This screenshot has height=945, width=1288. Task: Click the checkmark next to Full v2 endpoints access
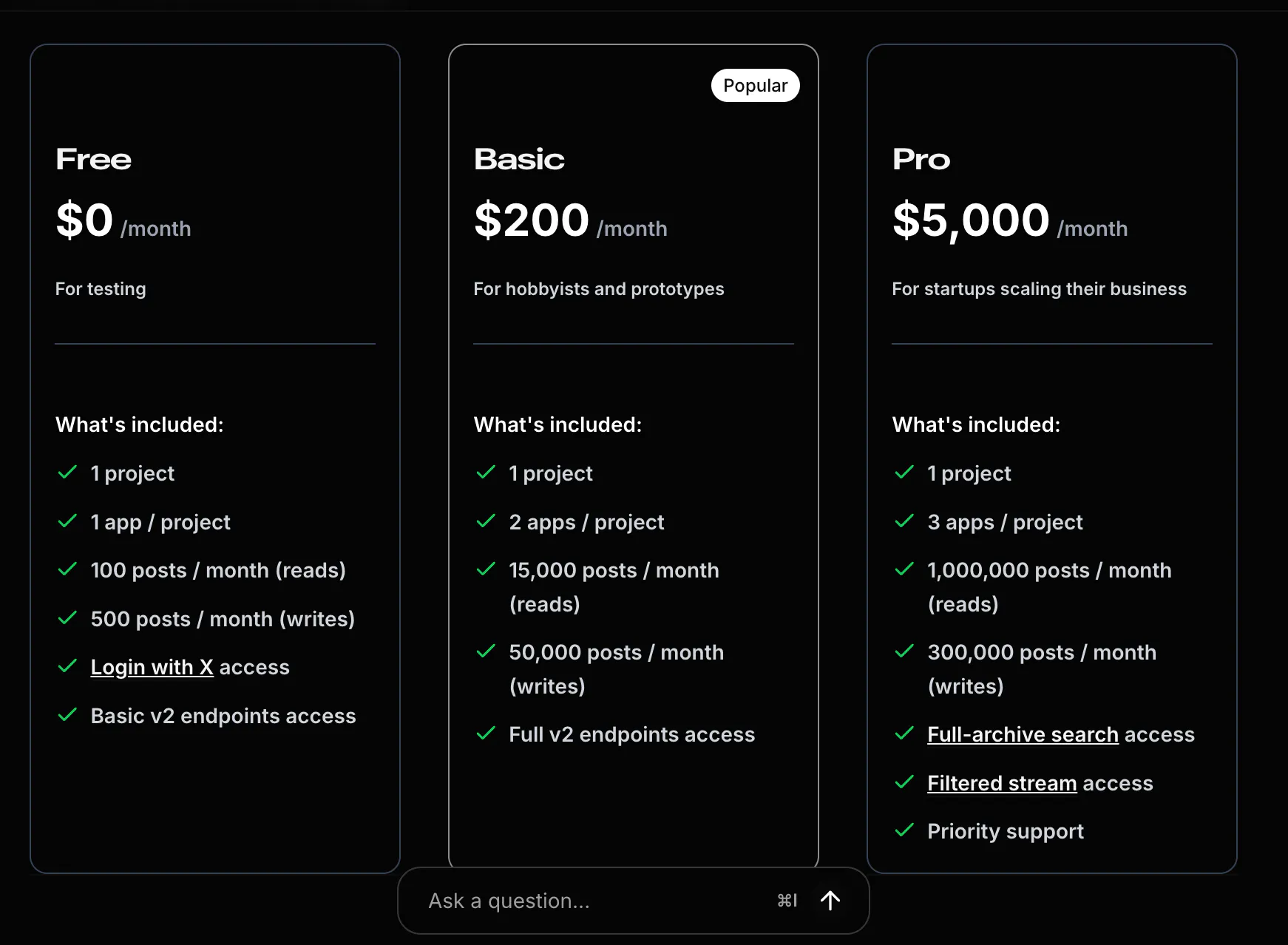[486, 734]
